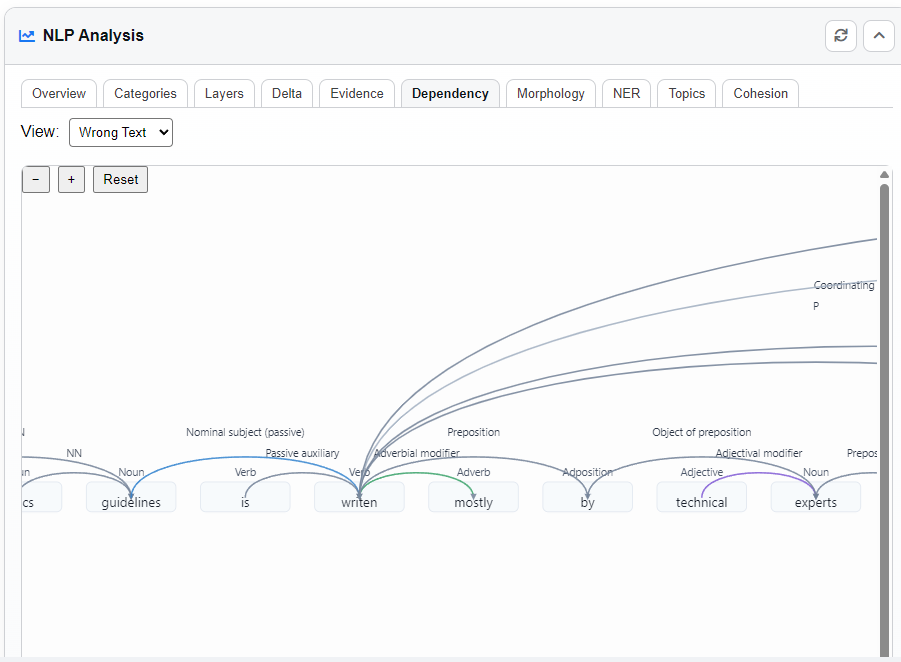Image resolution: width=901 pixels, height=662 pixels.
Task: Switch to the Overview tab
Action: point(59,93)
